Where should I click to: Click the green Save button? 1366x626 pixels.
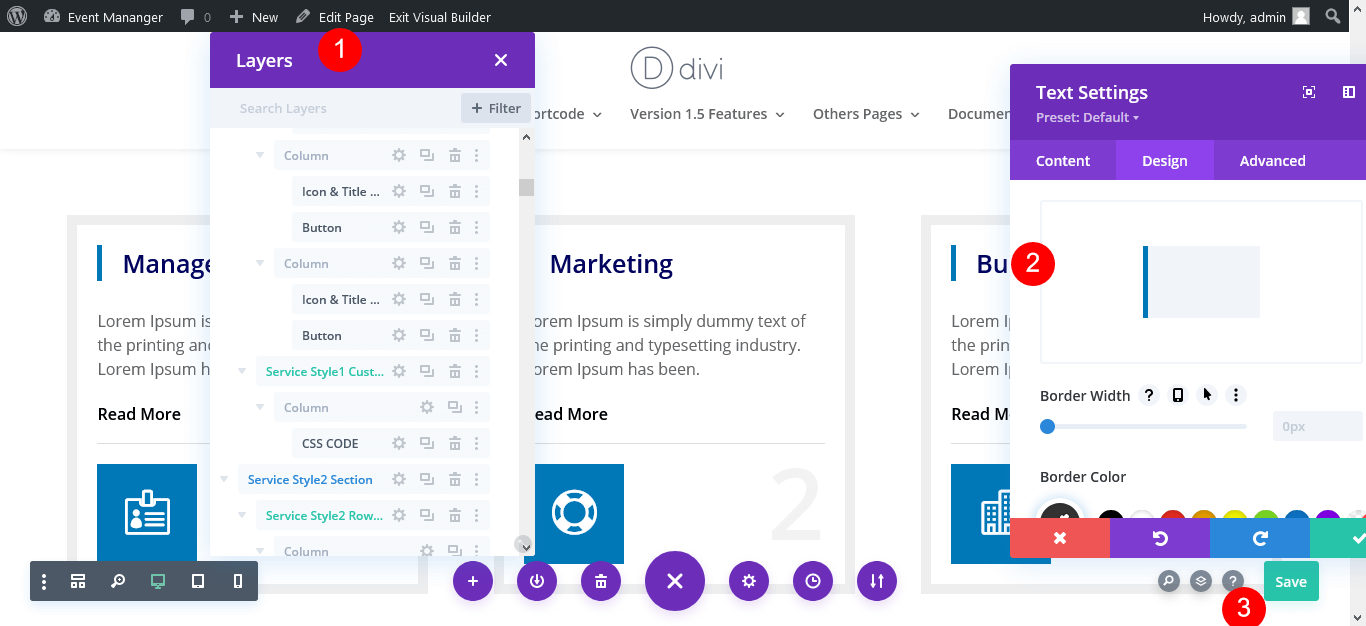click(x=1291, y=581)
